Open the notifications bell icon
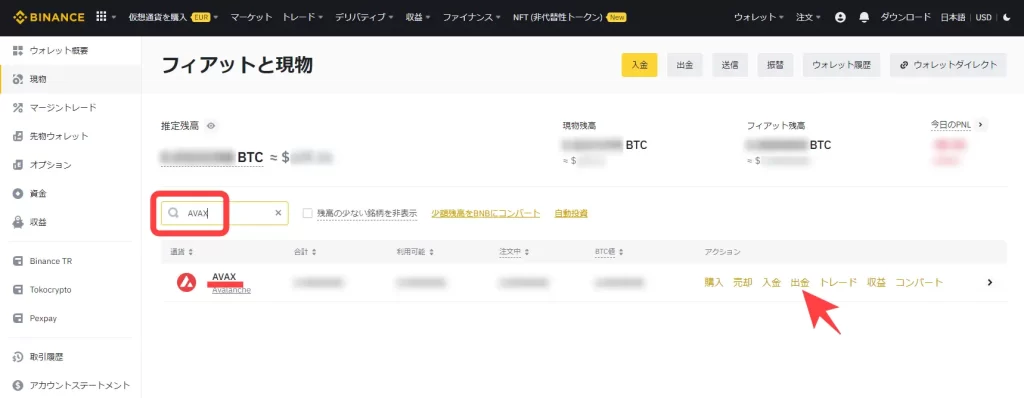 [x=865, y=18]
